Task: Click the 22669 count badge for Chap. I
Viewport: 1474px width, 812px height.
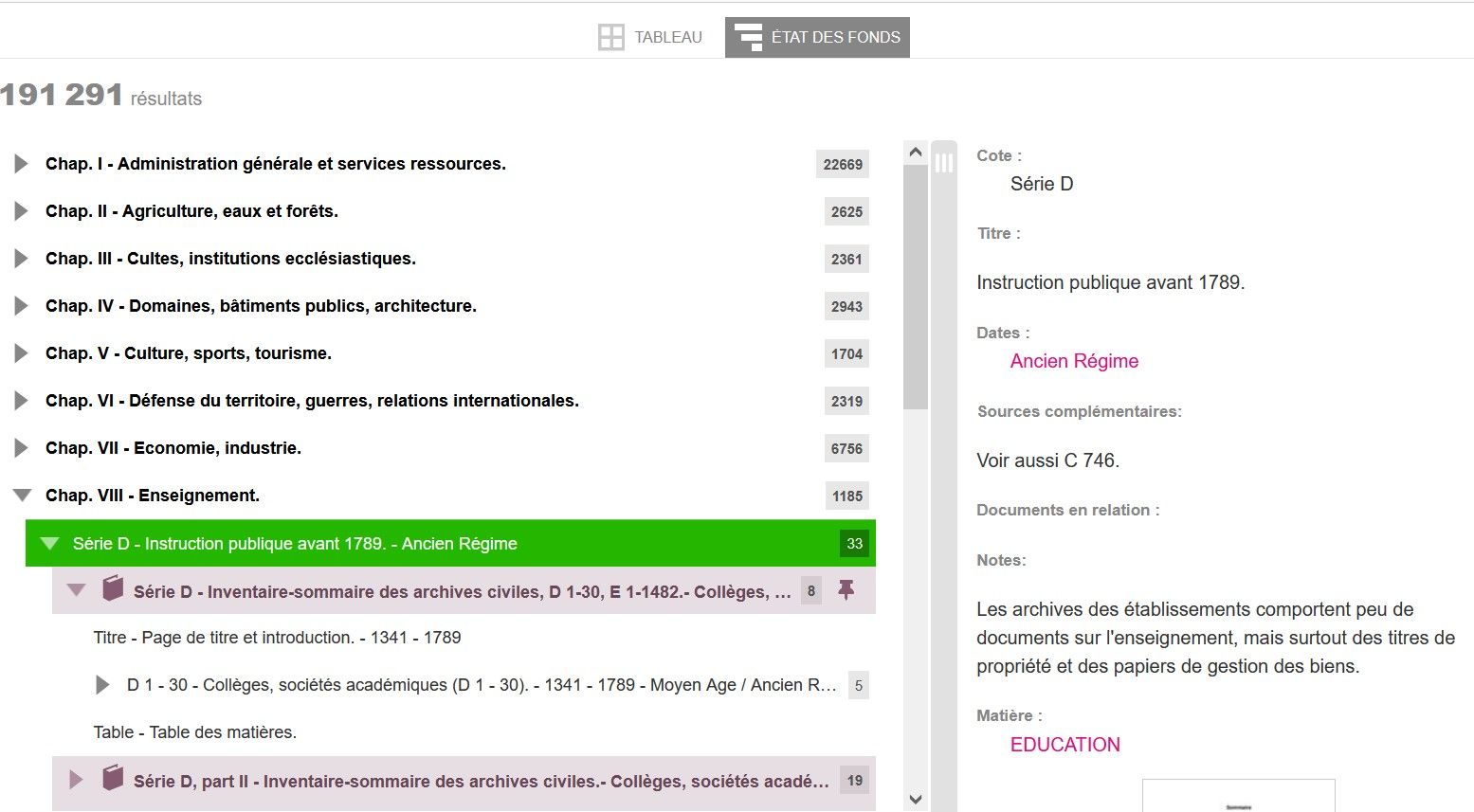Action: click(842, 164)
